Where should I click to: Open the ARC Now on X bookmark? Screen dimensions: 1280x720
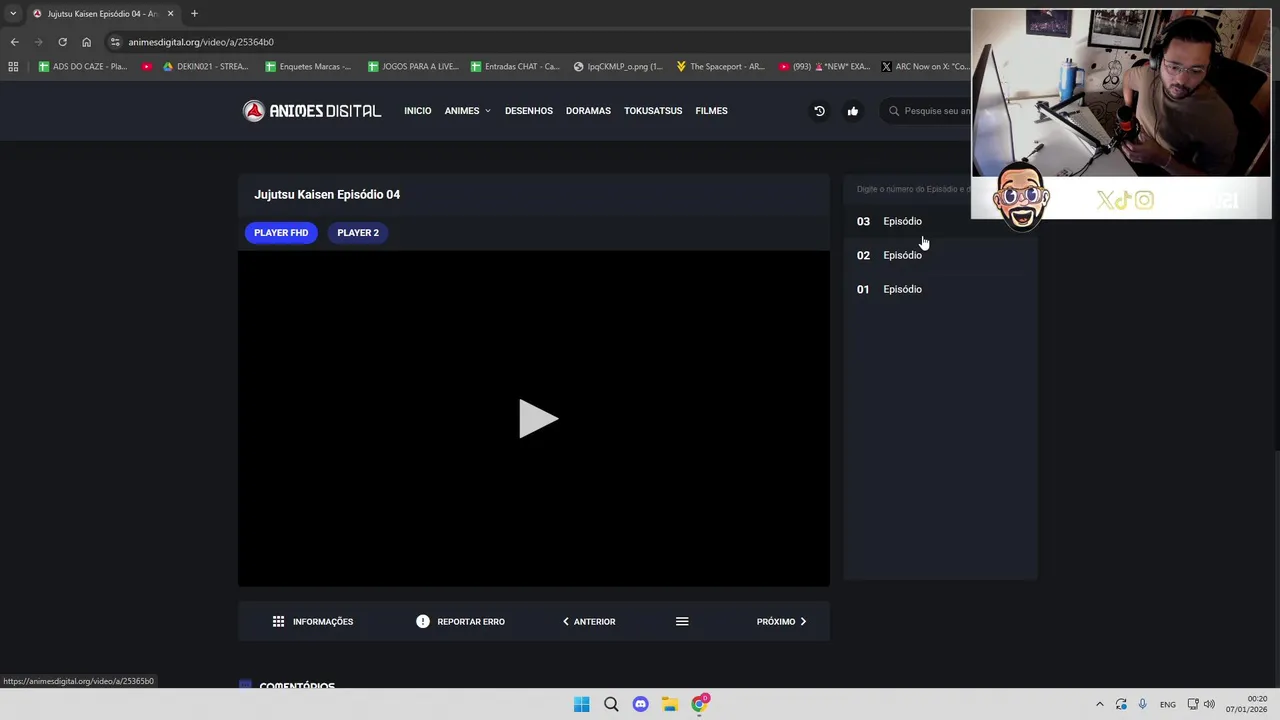coord(925,67)
